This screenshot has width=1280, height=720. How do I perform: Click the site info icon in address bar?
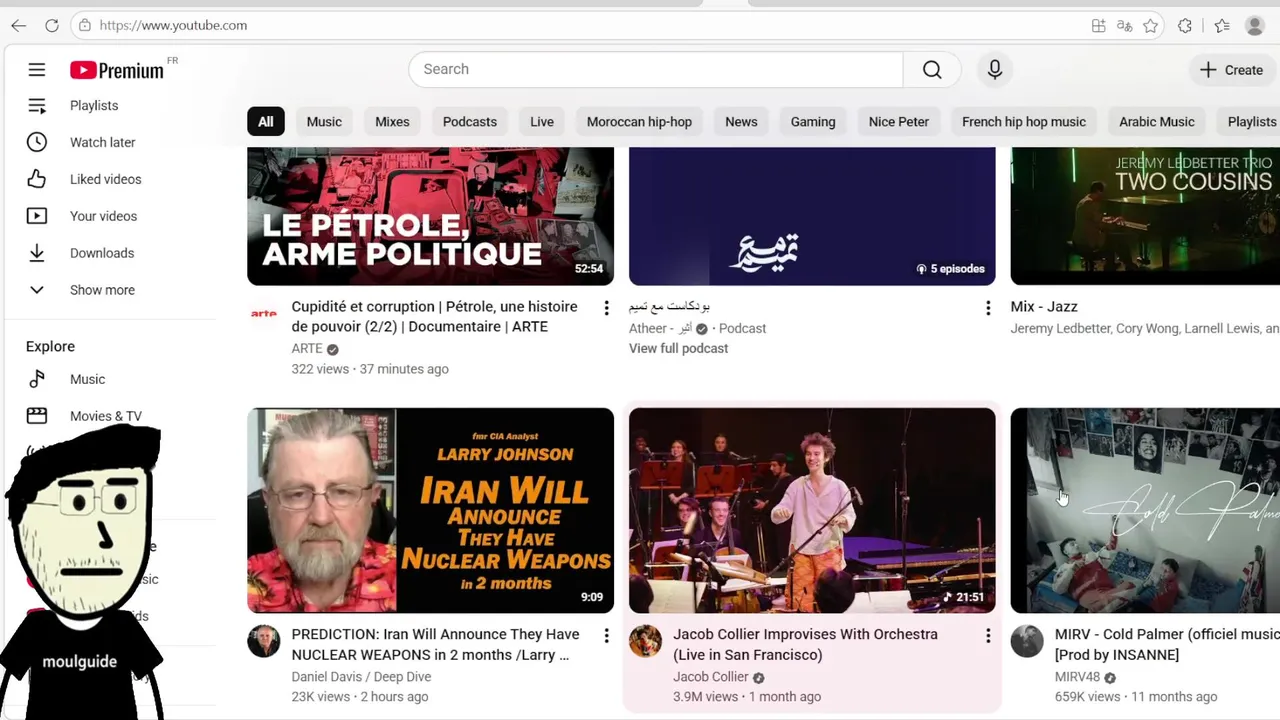85,25
